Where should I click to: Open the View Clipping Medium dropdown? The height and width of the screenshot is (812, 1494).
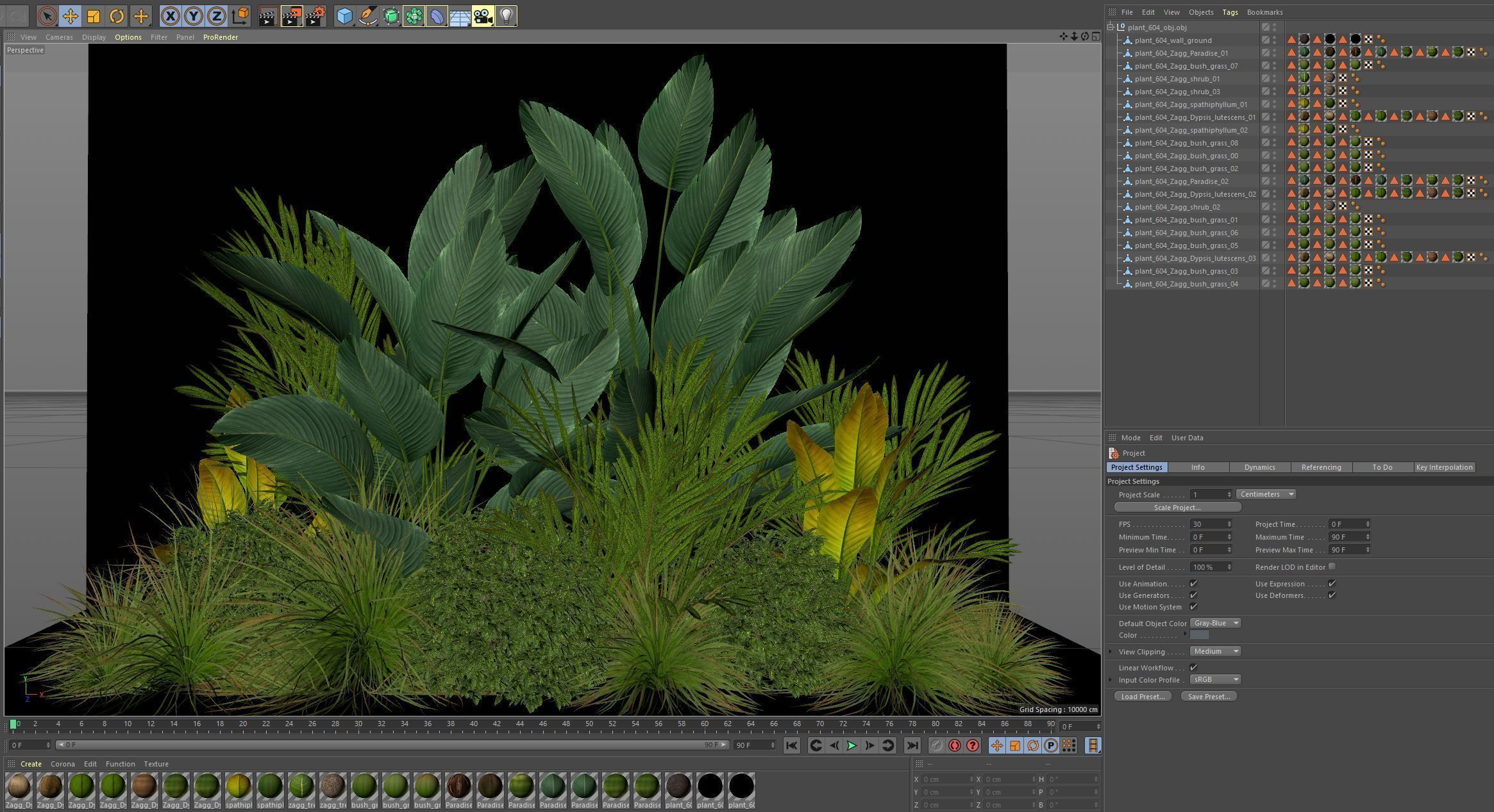click(1216, 651)
